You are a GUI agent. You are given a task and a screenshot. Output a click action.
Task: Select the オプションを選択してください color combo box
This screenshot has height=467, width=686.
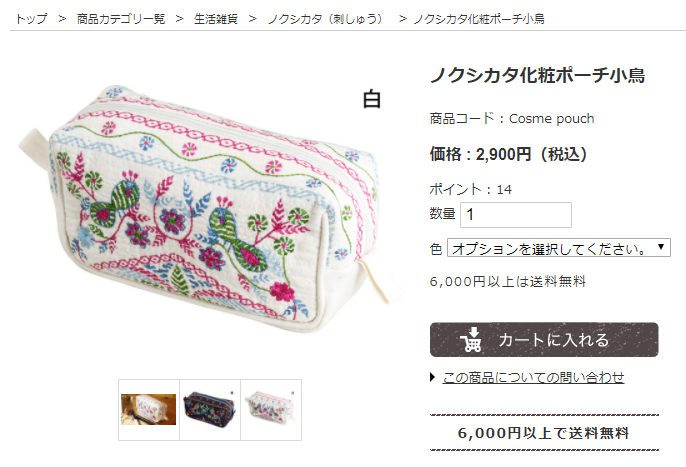click(x=559, y=248)
